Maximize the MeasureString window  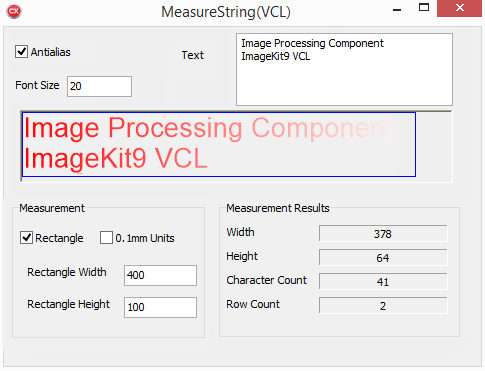pos(424,8)
